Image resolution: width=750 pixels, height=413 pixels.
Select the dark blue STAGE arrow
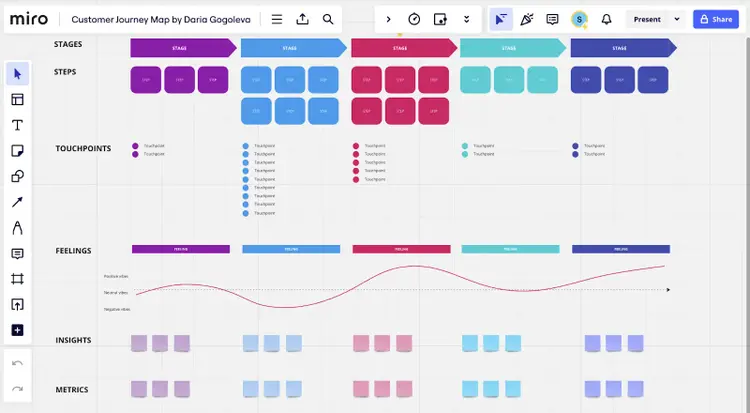click(624, 48)
